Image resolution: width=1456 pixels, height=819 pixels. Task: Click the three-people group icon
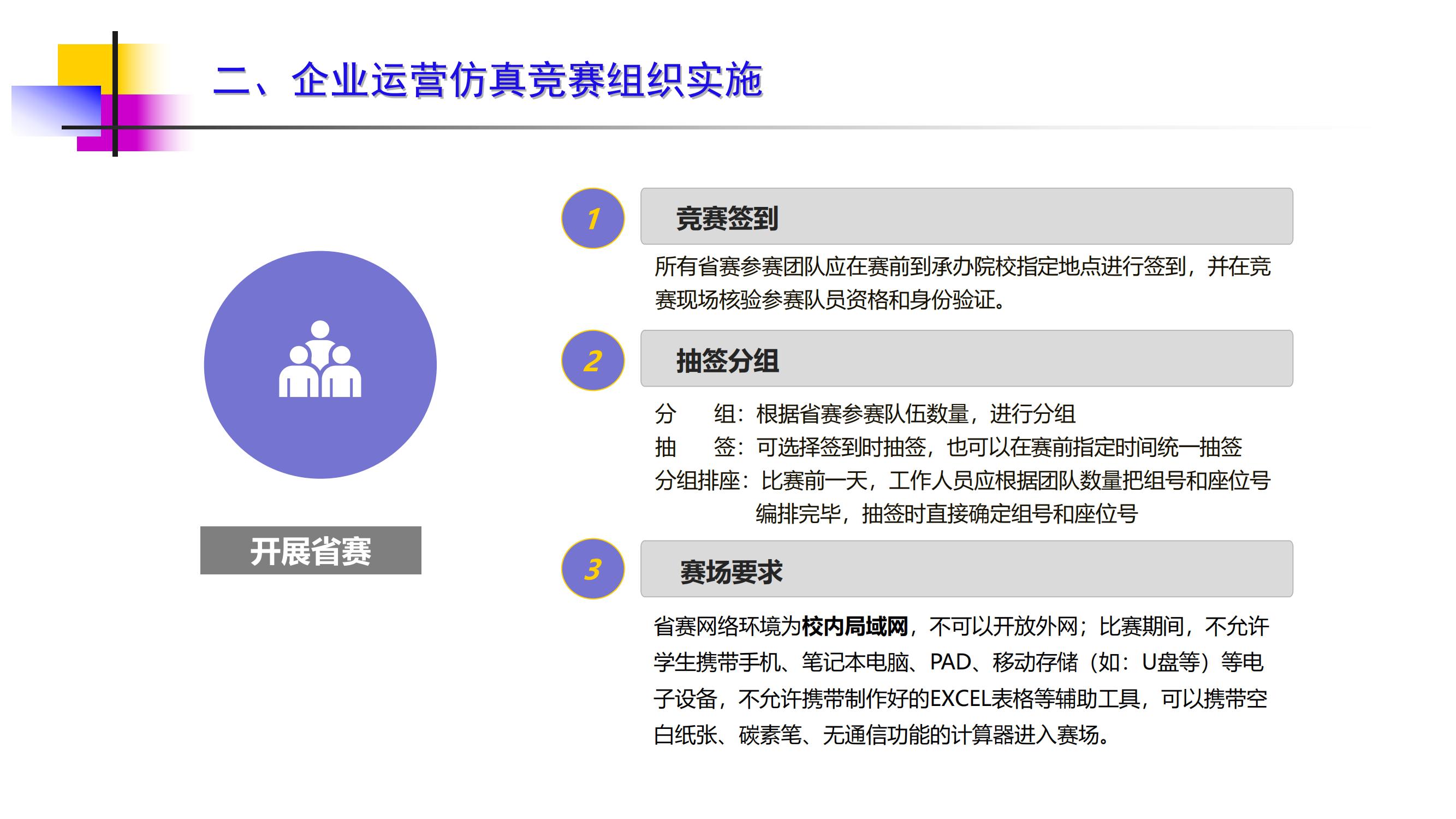320,359
